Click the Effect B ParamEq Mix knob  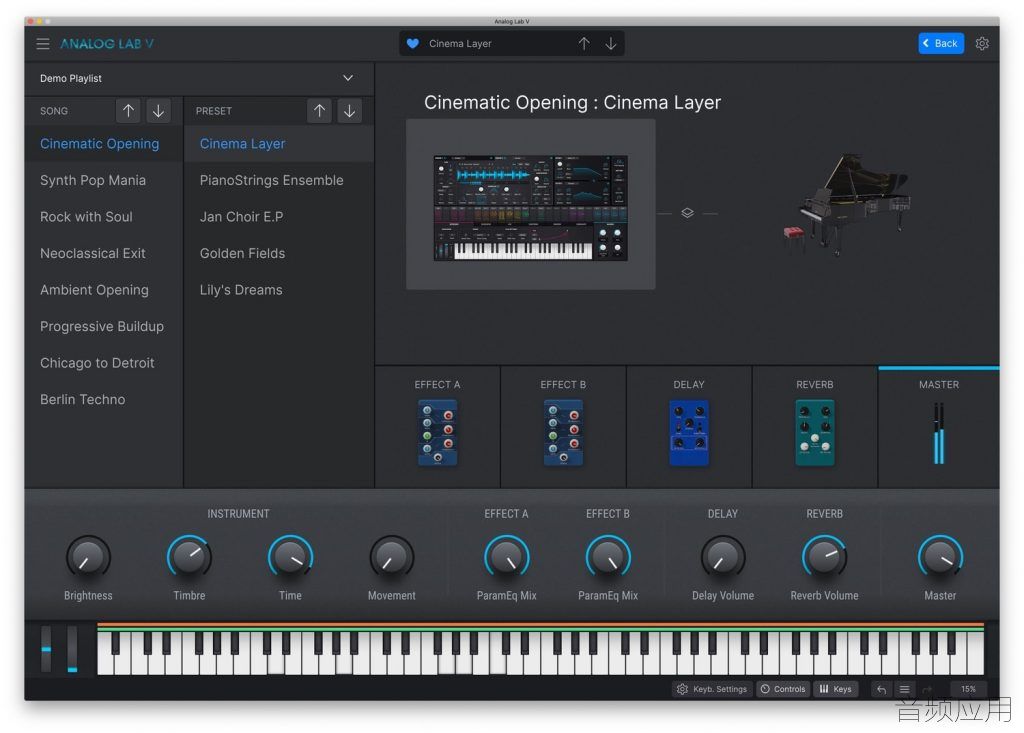(608, 558)
